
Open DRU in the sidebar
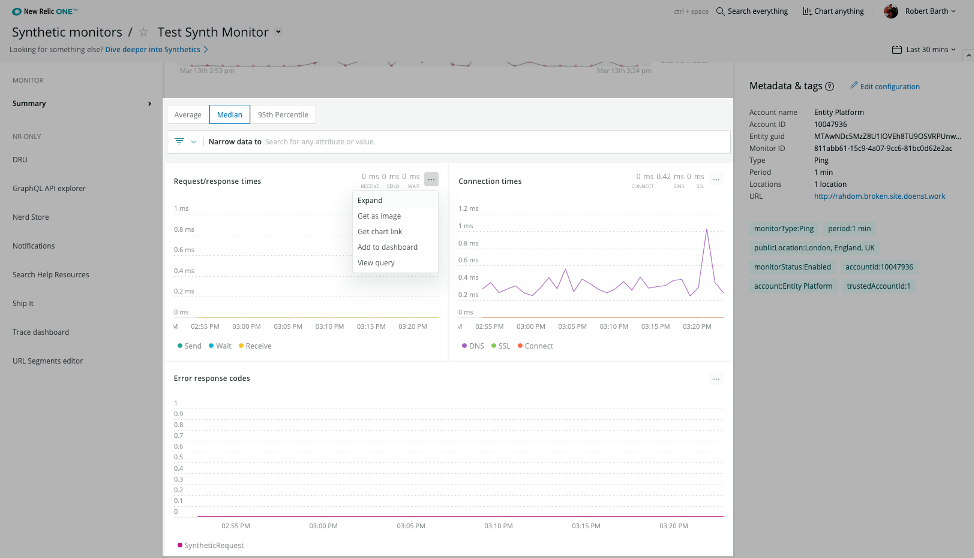click(x=20, y=160)
